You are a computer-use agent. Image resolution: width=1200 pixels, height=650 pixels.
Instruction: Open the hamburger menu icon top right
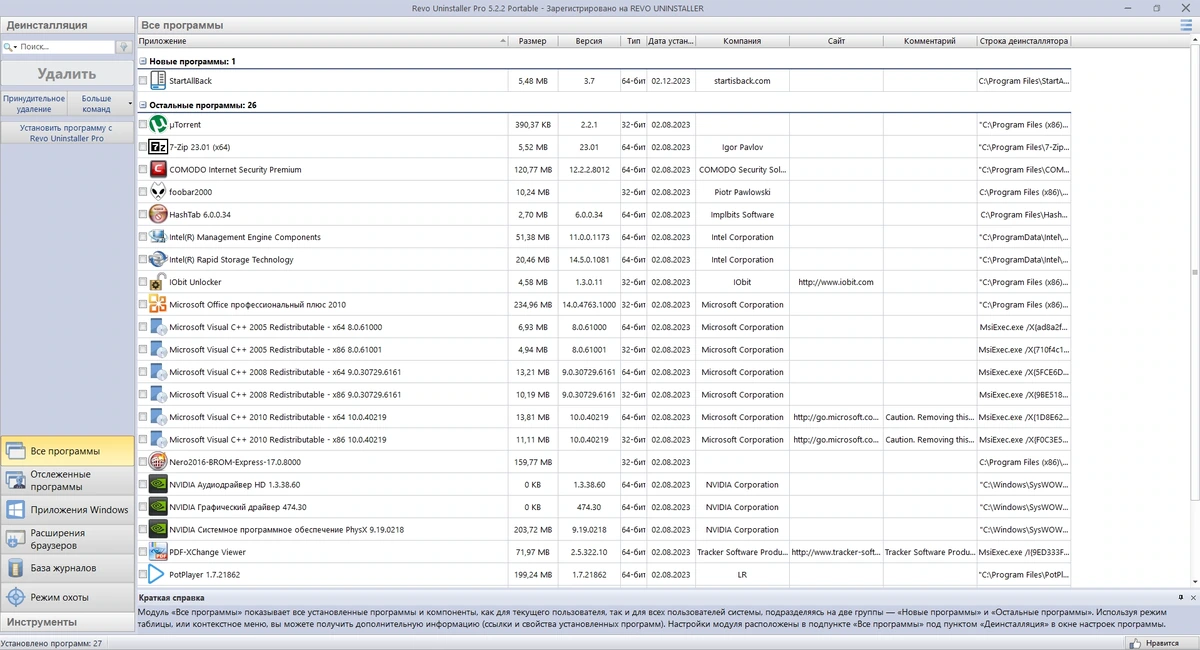click(x=1186, y=25)
